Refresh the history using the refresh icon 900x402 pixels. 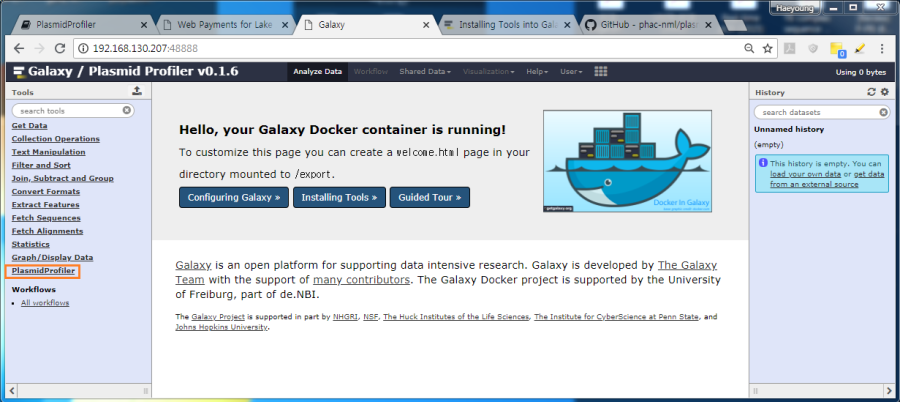871,92
